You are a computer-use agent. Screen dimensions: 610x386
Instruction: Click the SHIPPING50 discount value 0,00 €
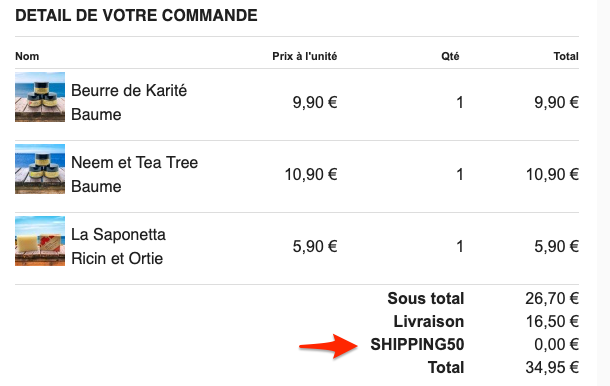pyautogui.click(x=556, y=344)
